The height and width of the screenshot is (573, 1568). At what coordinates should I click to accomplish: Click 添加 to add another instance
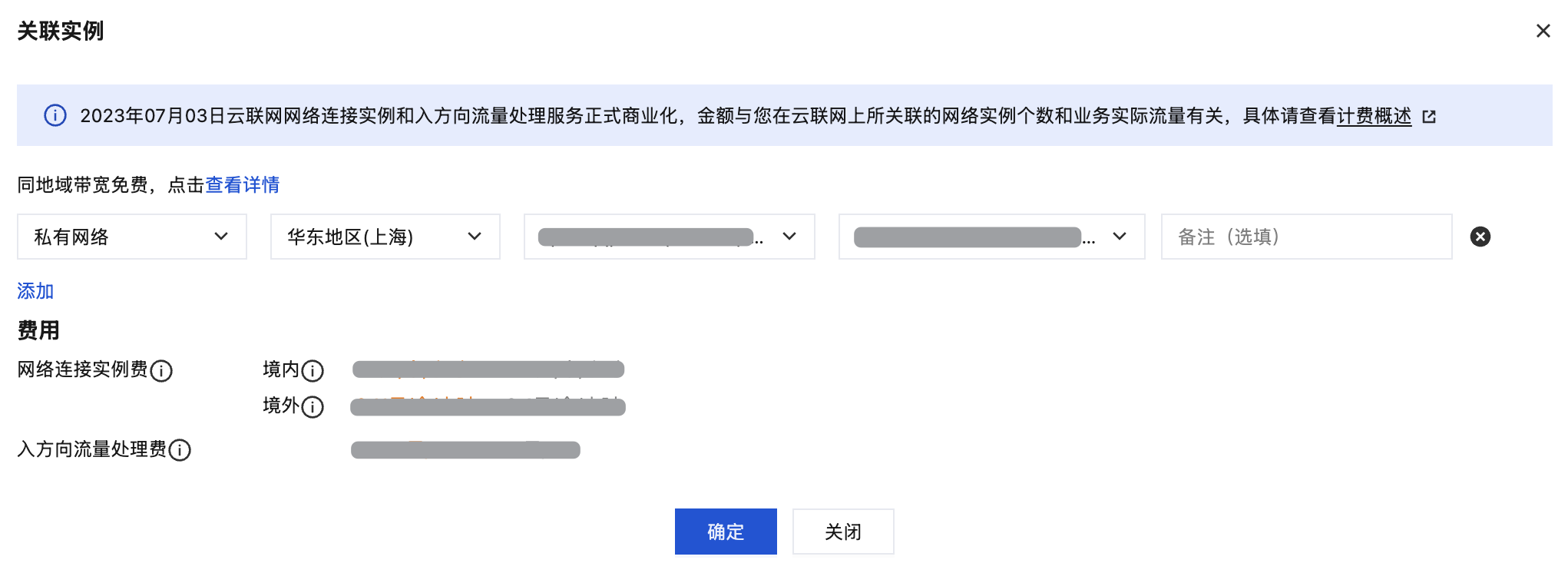[35, 291]
